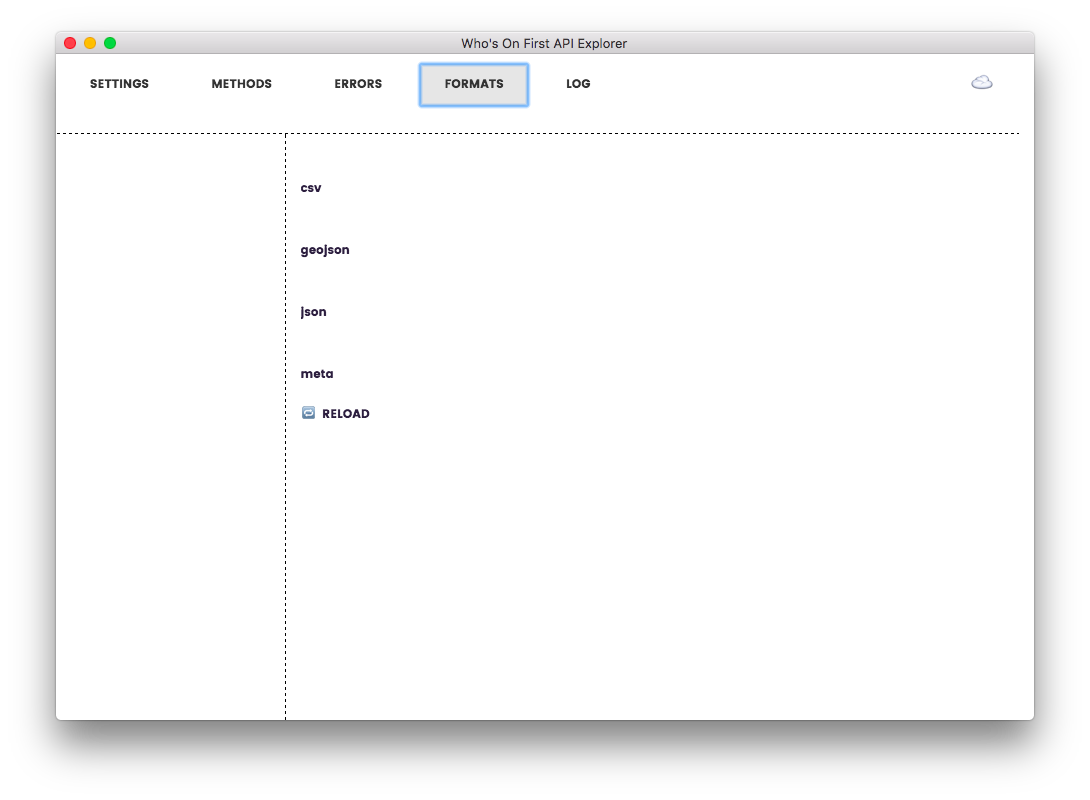The width and height of the screenshot is (1090, 800).
Task: Switch to the Methods tab
Action: point(241,83)
